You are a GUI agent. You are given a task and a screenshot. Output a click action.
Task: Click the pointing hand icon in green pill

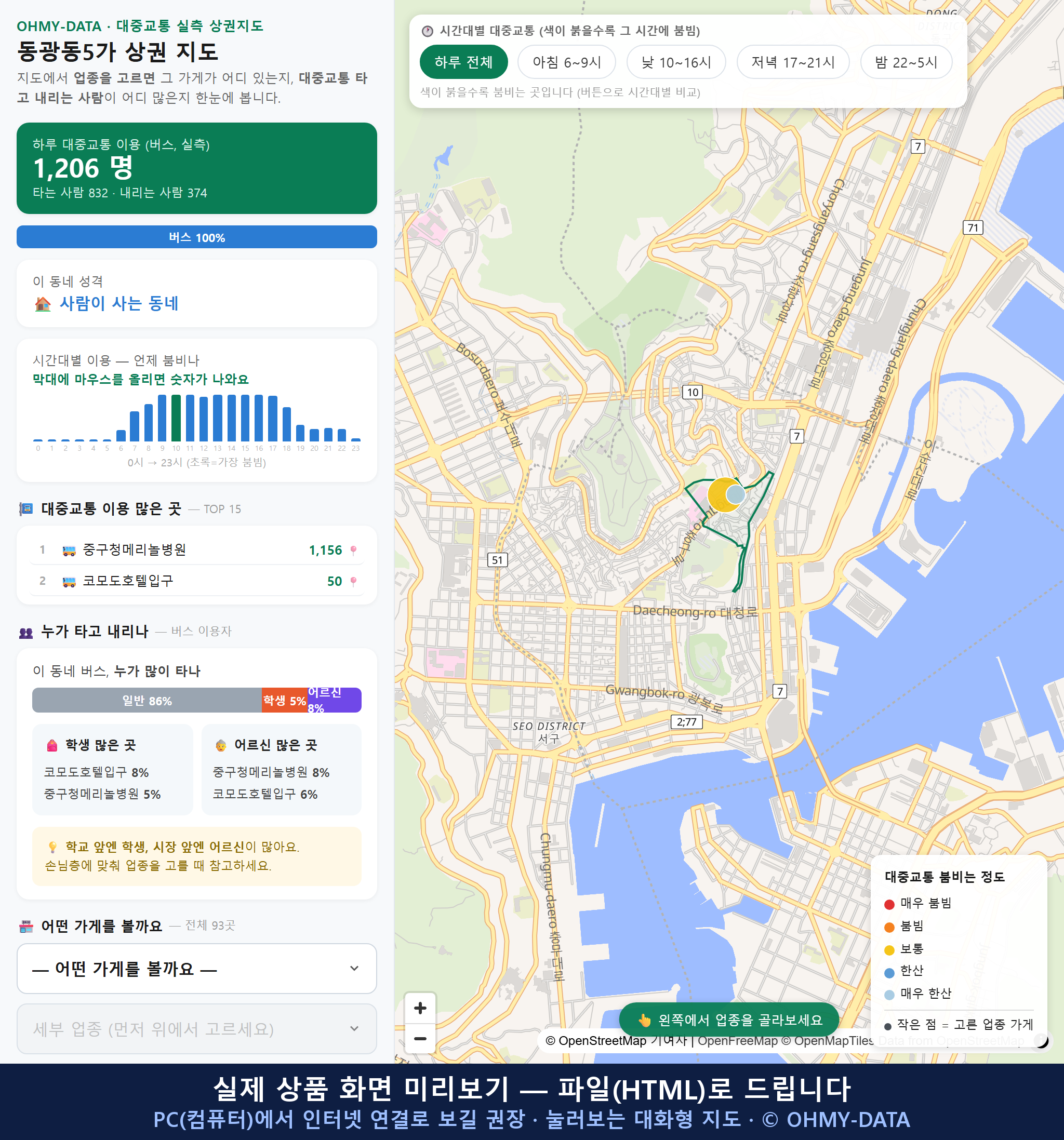645,1020
